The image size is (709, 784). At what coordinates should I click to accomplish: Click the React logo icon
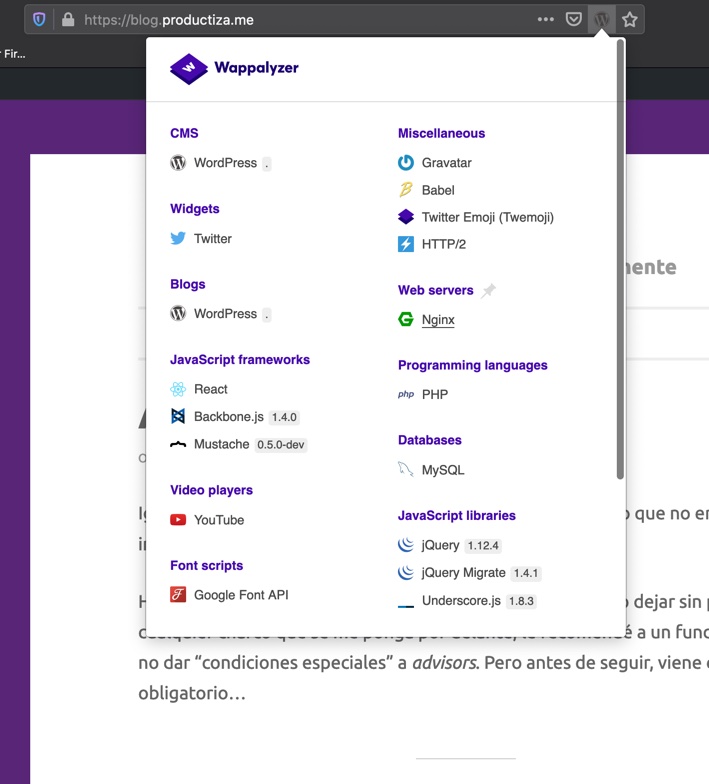tap(178, 389)
